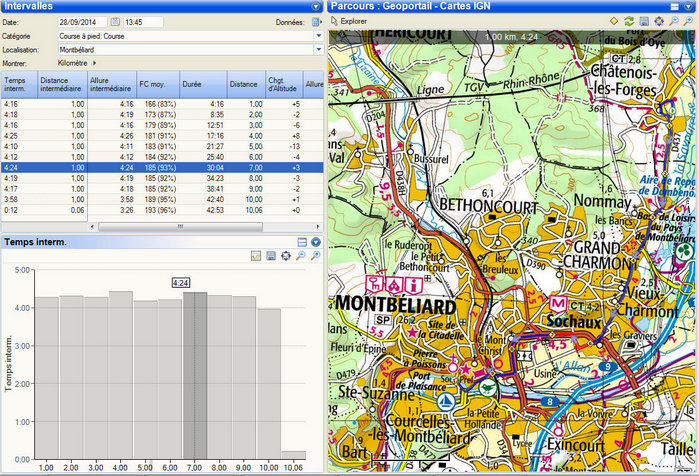Zoom in on the Temps interm. chart
This screenshot has width=699, height=476.
click(x=316, y=255)
